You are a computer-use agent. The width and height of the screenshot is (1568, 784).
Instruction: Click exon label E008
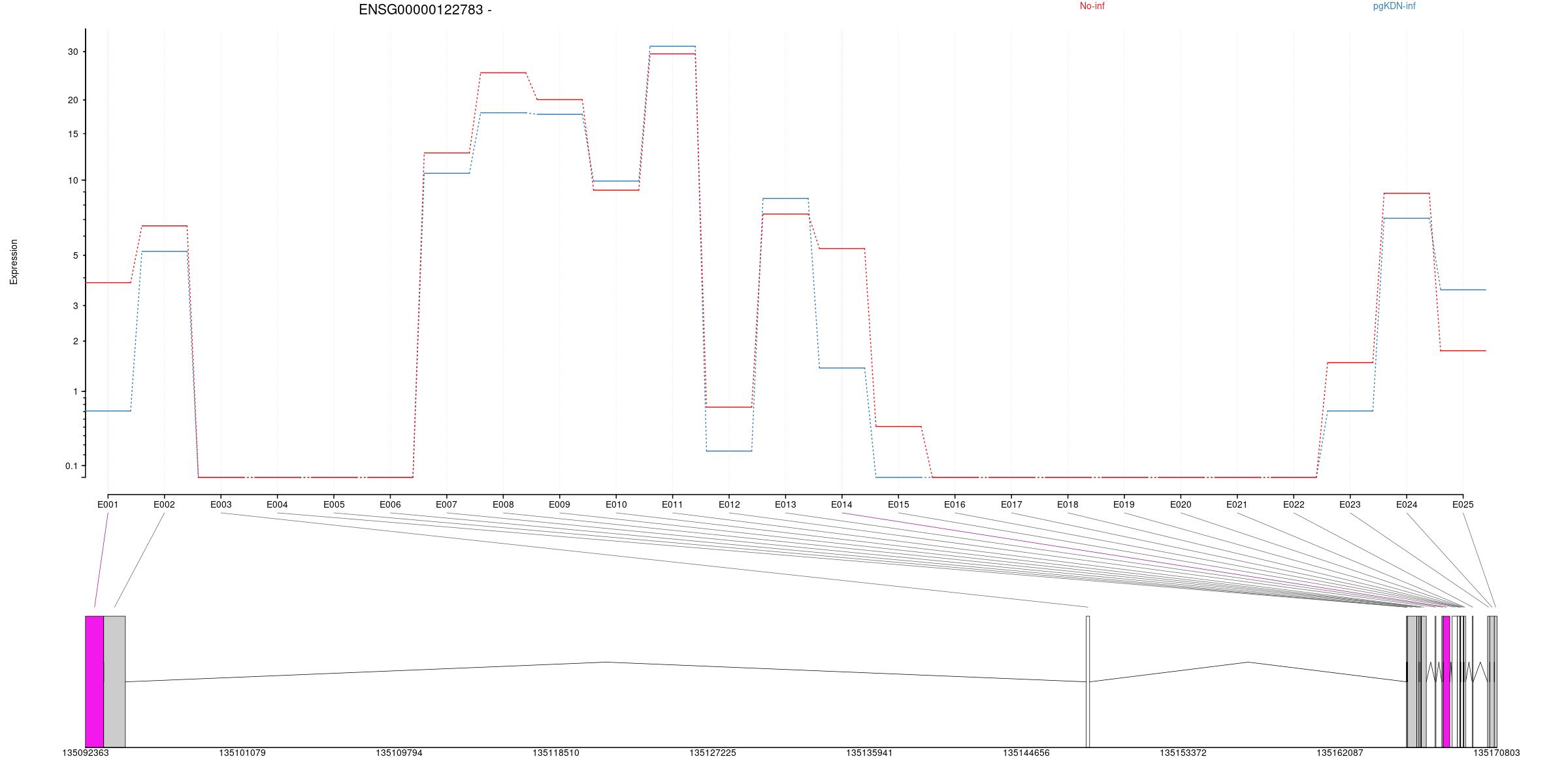point(503,504)
